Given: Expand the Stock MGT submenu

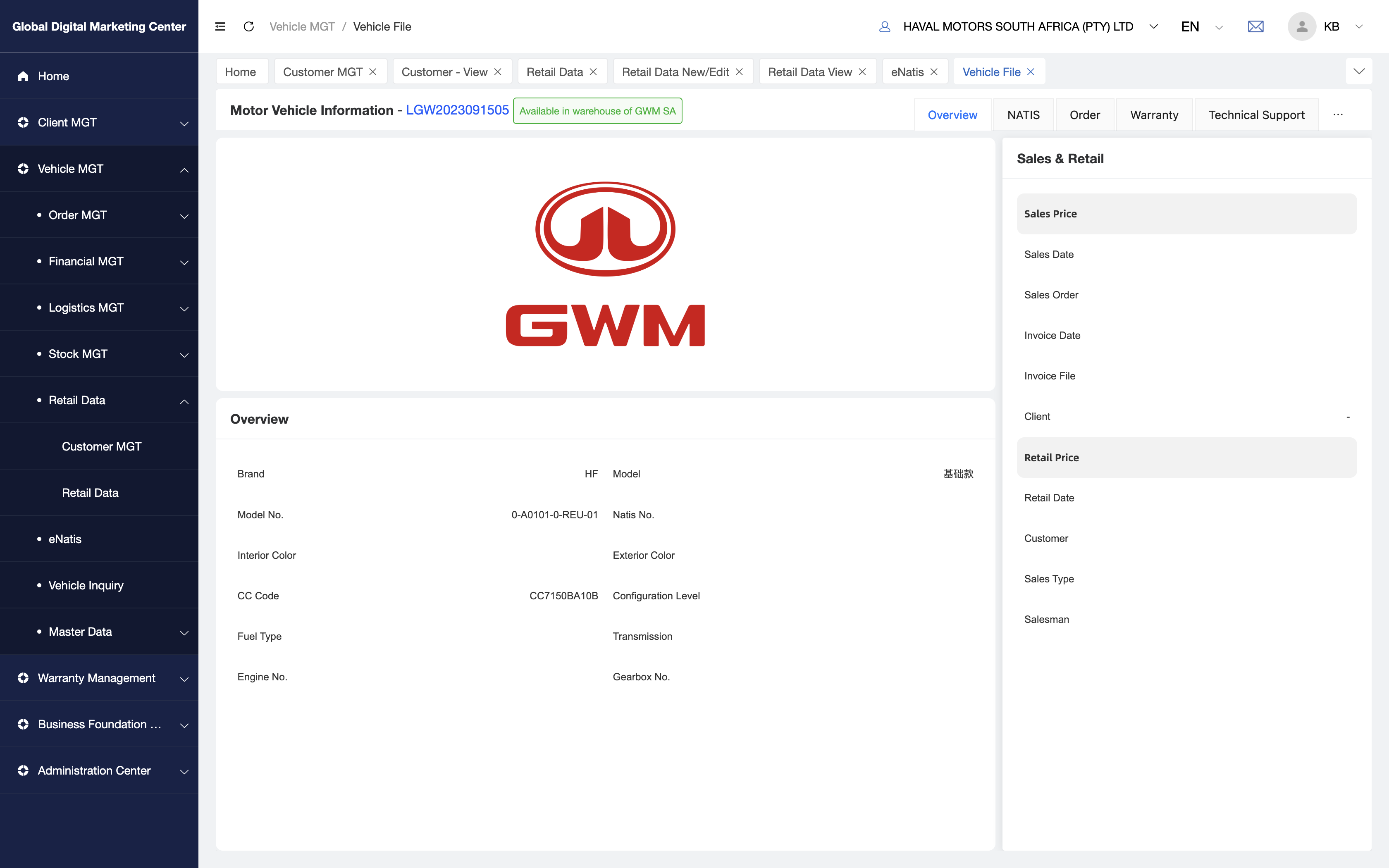Looking at the screenshot, I should pos(184,355).
